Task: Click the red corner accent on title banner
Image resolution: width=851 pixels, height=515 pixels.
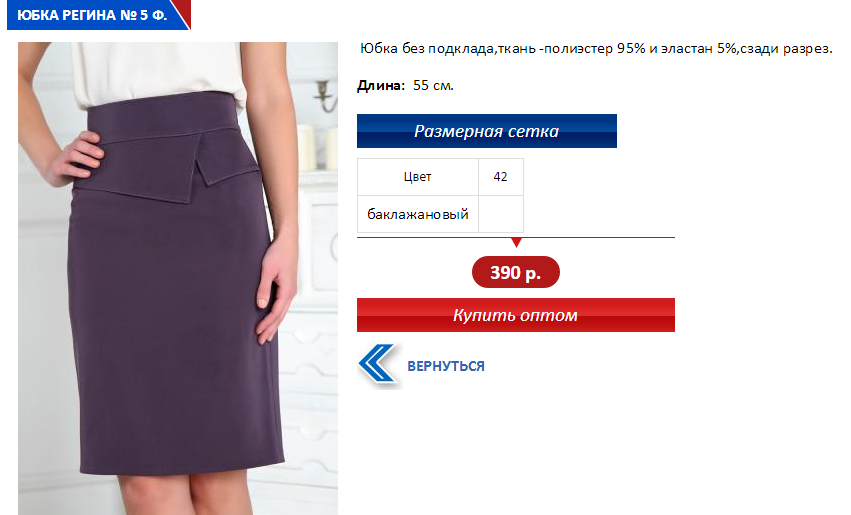Action: [x=181, y=12]
